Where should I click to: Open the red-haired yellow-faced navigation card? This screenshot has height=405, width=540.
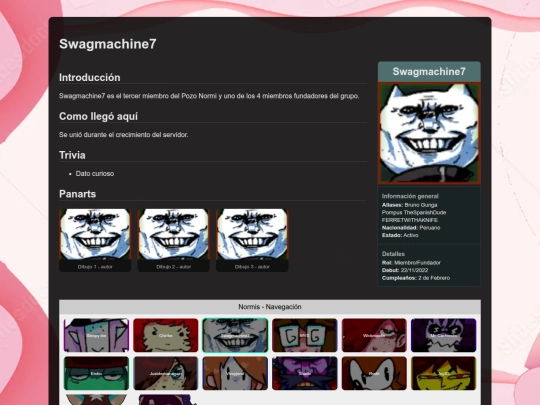coord(166,335)
